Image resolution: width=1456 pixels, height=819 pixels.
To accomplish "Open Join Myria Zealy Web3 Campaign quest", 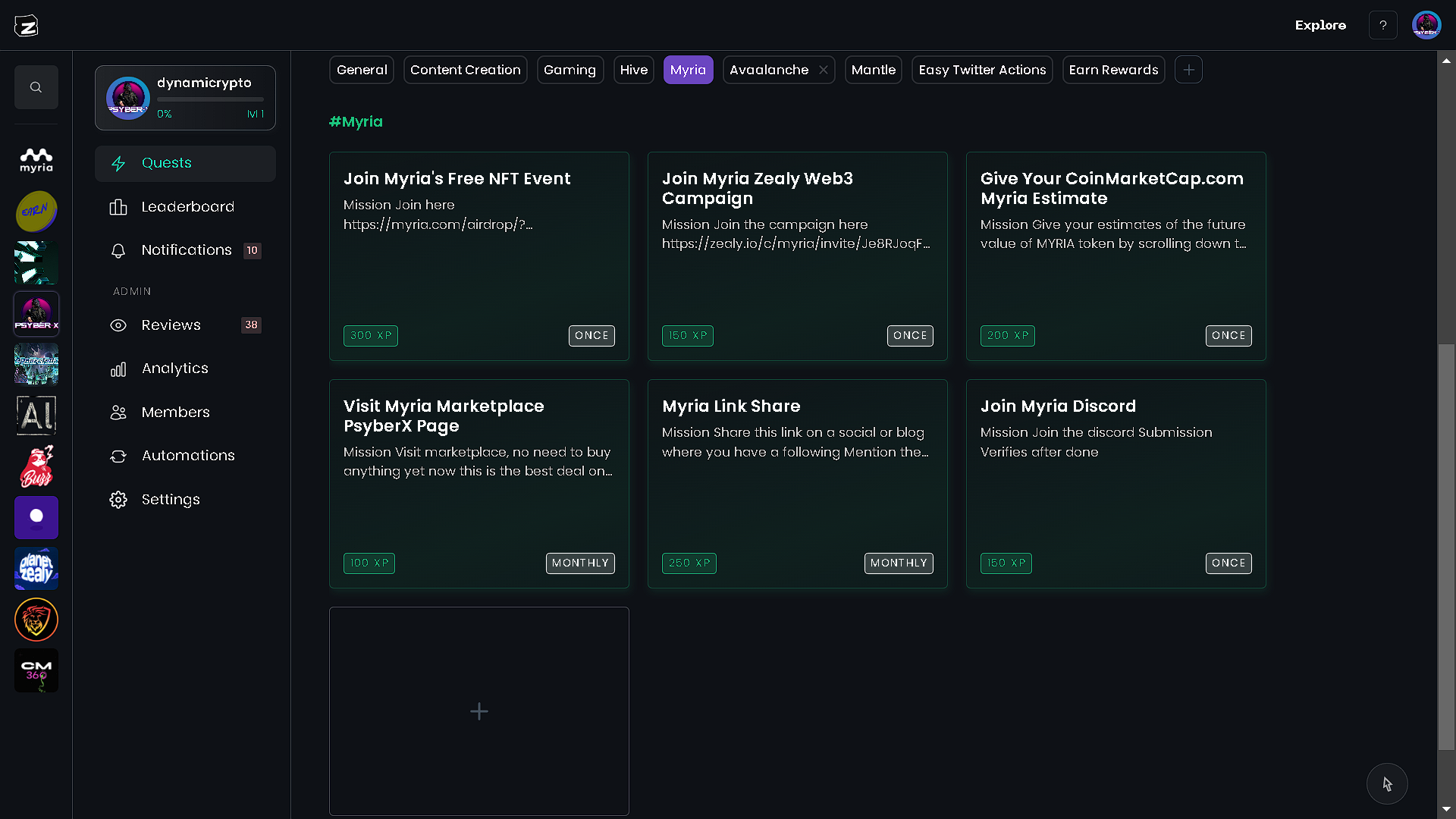I will 798,256.
